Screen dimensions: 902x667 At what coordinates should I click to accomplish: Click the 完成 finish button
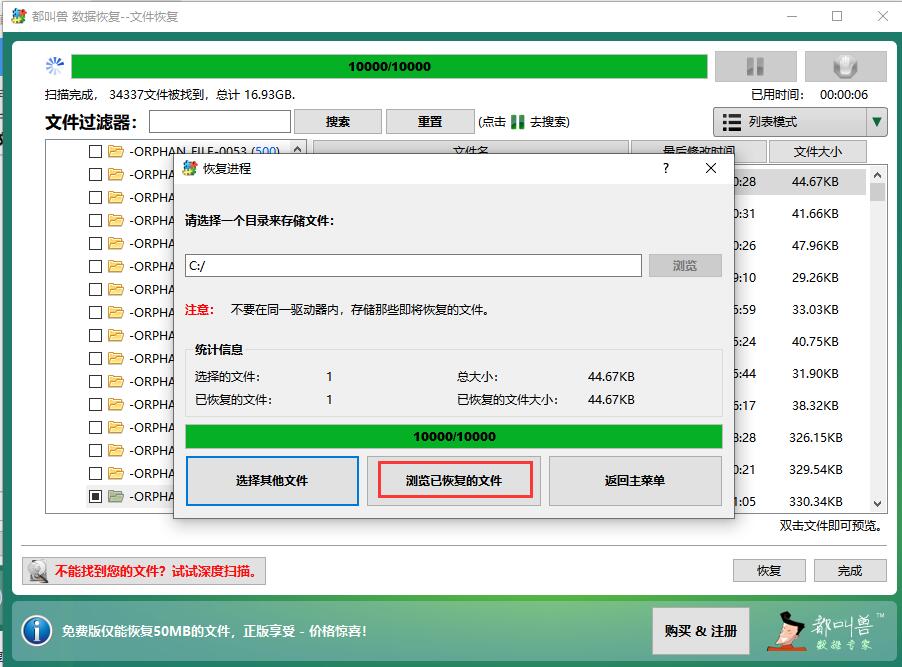850,571
